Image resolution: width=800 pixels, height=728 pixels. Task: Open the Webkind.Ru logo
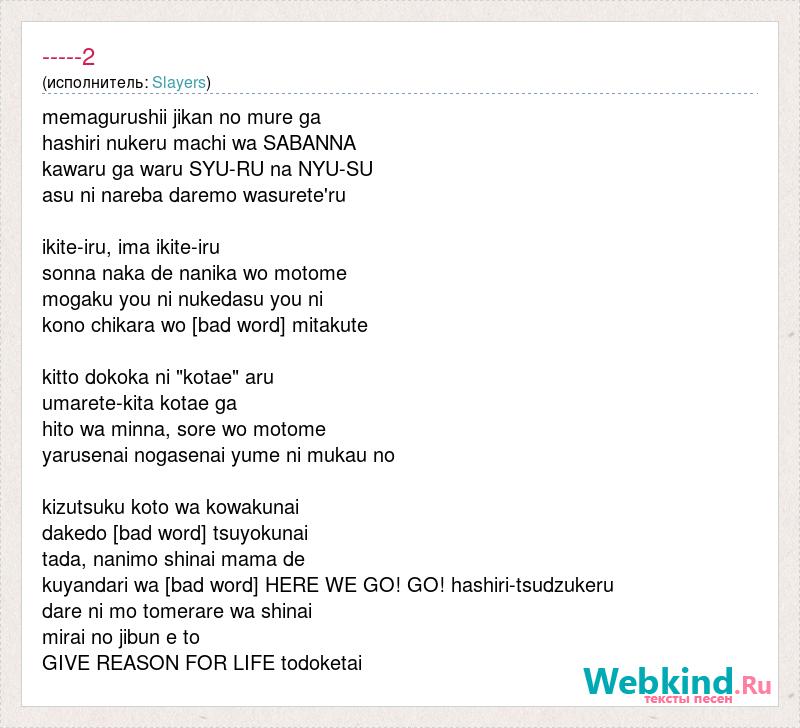(x=677, y=683)
